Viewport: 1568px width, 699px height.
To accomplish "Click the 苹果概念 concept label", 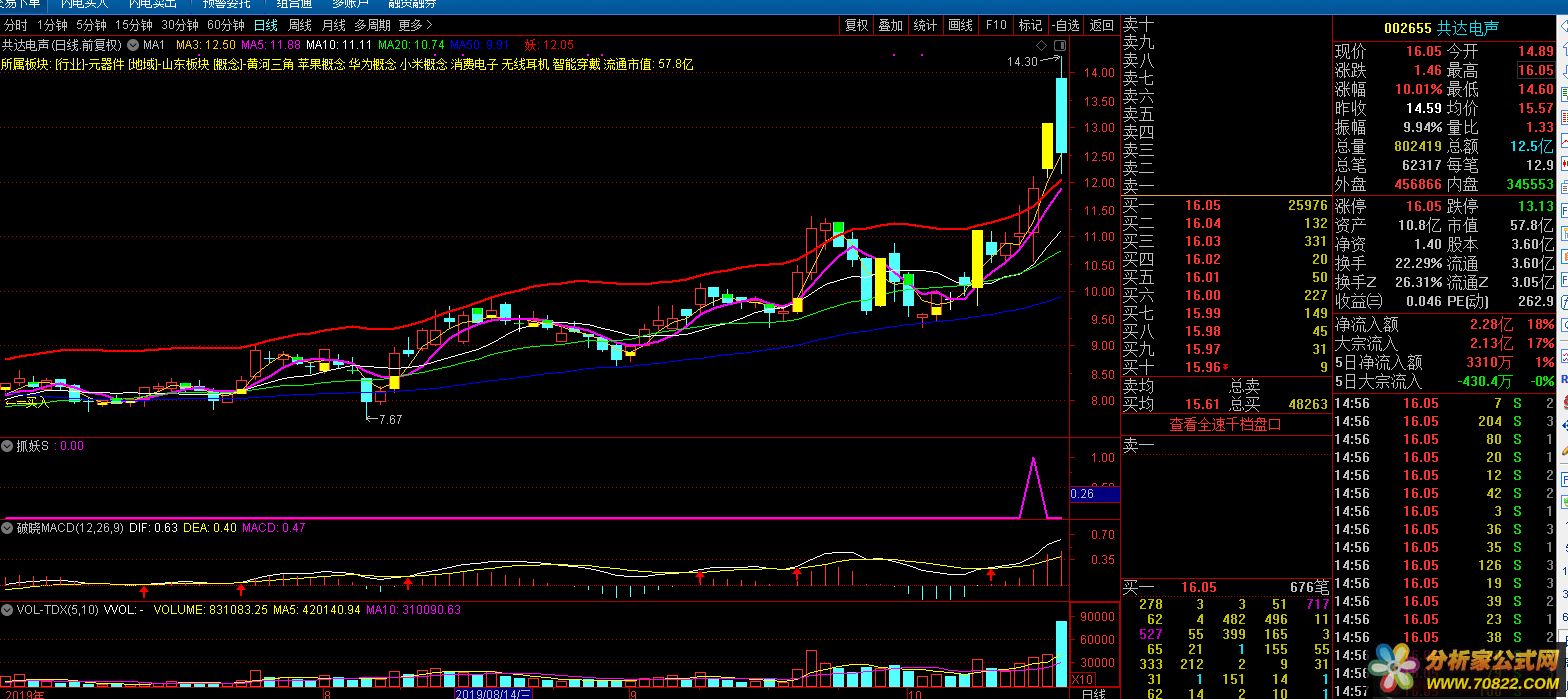I will [x=321, y=64].
